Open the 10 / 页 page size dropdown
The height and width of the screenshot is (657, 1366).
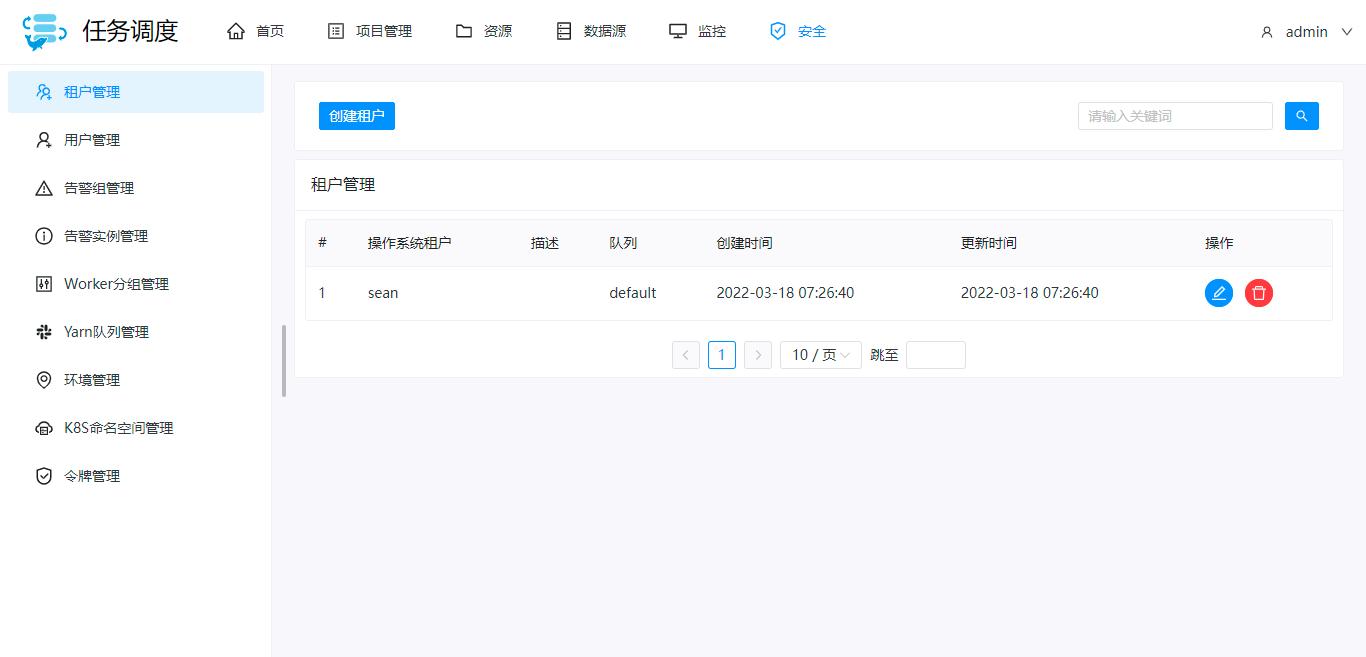tap(820, 354)
